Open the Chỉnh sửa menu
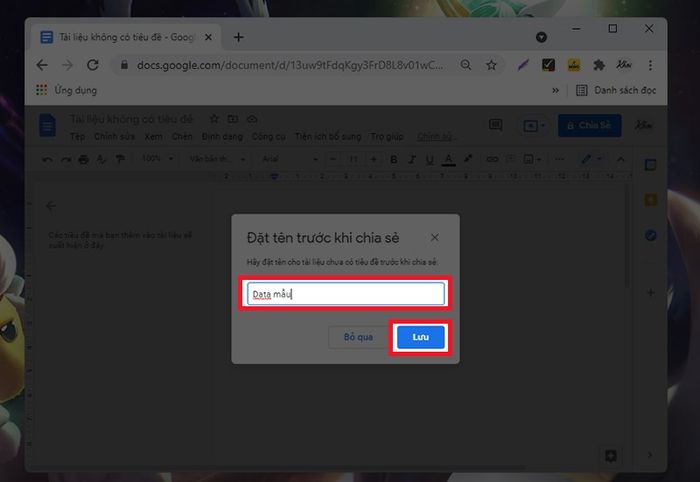700x482 pixels. coord(114,137)
